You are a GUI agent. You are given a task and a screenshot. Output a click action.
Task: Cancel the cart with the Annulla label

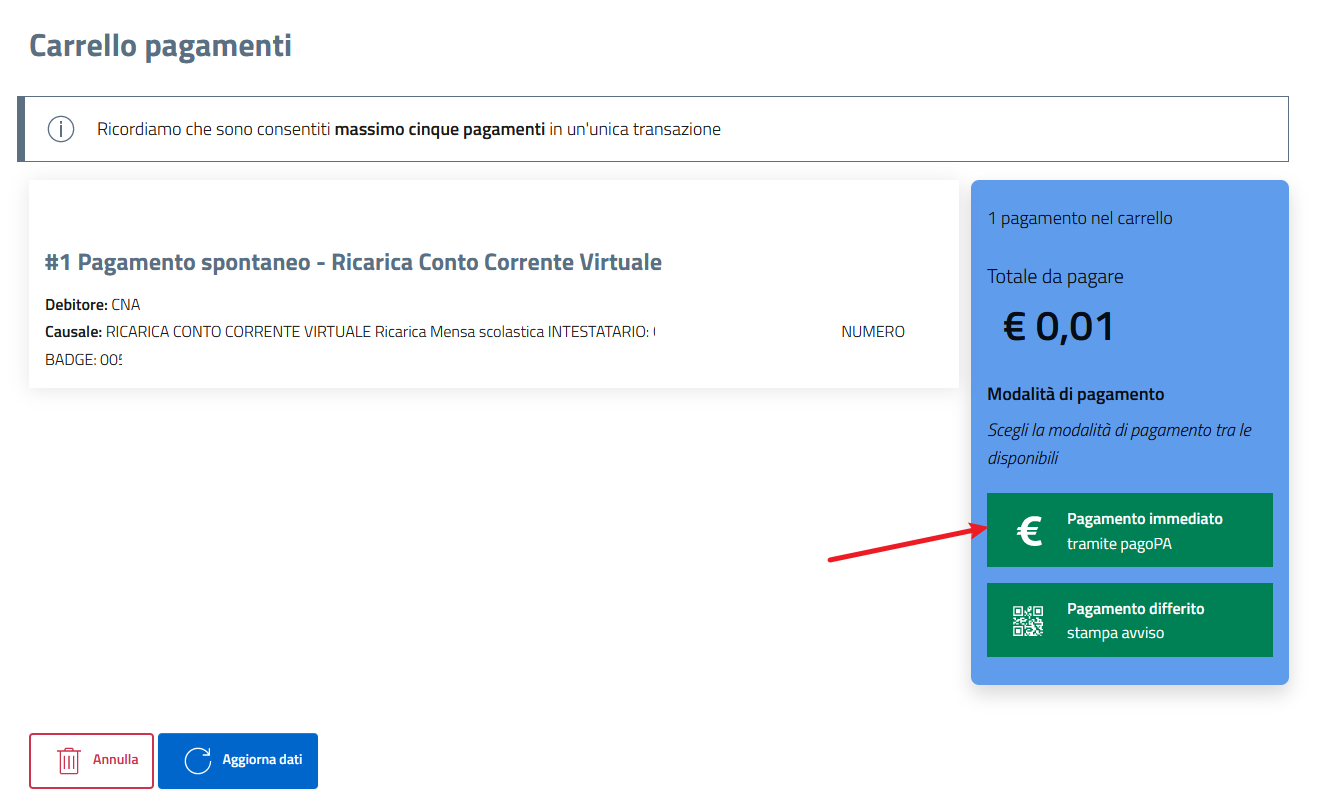coord(115,760)
